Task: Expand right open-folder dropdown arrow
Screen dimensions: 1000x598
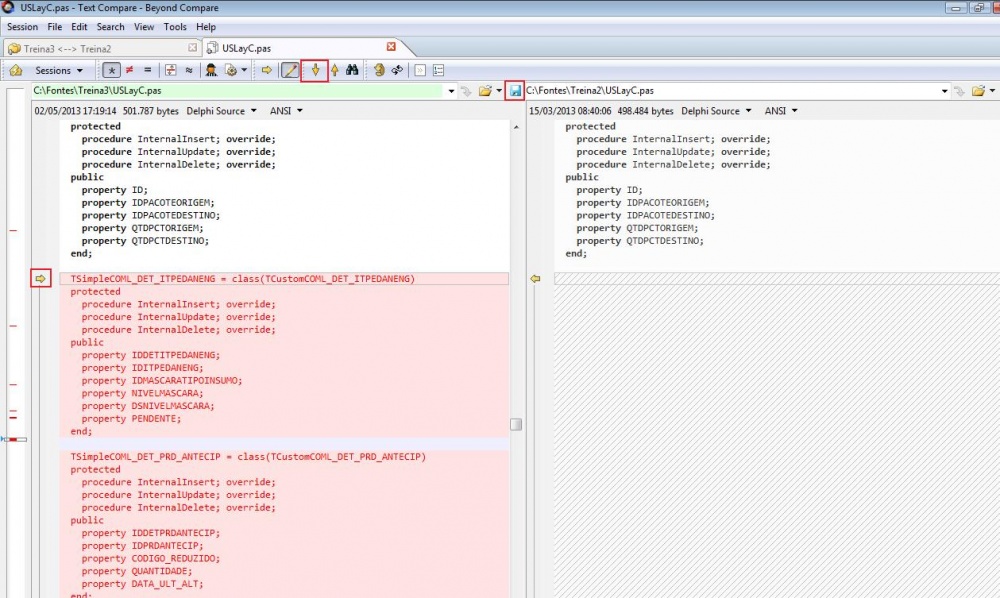Action: (992, 91)
